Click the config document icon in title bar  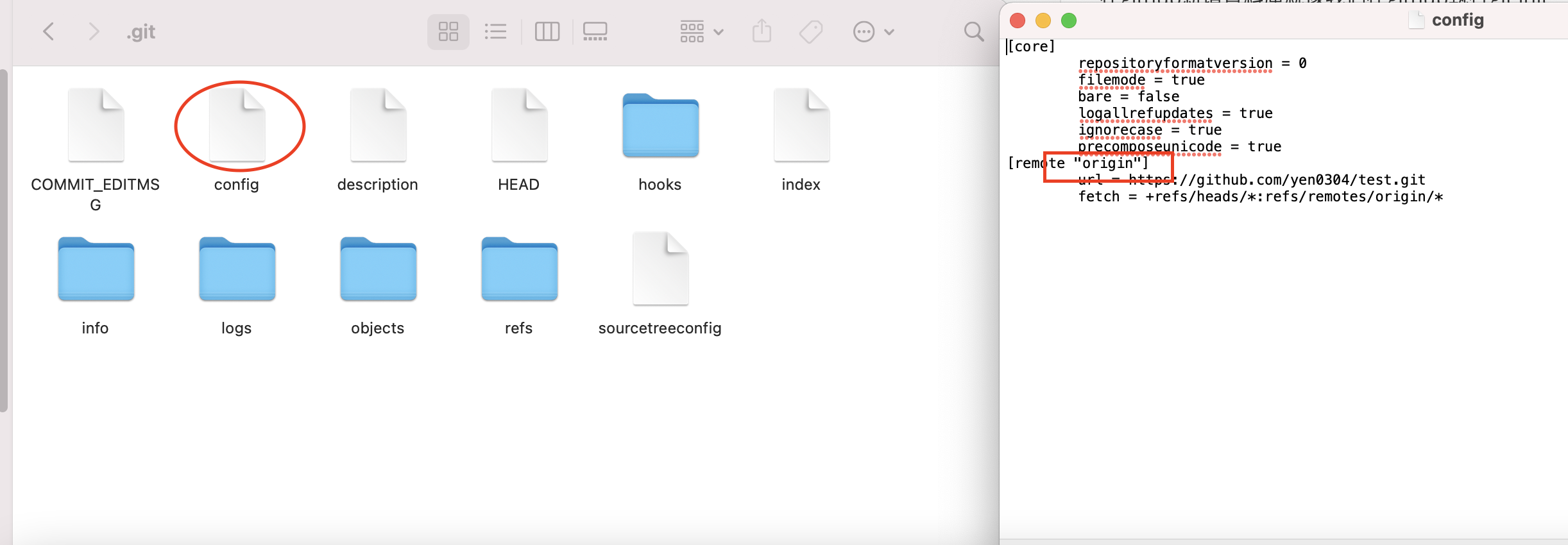1416,20
